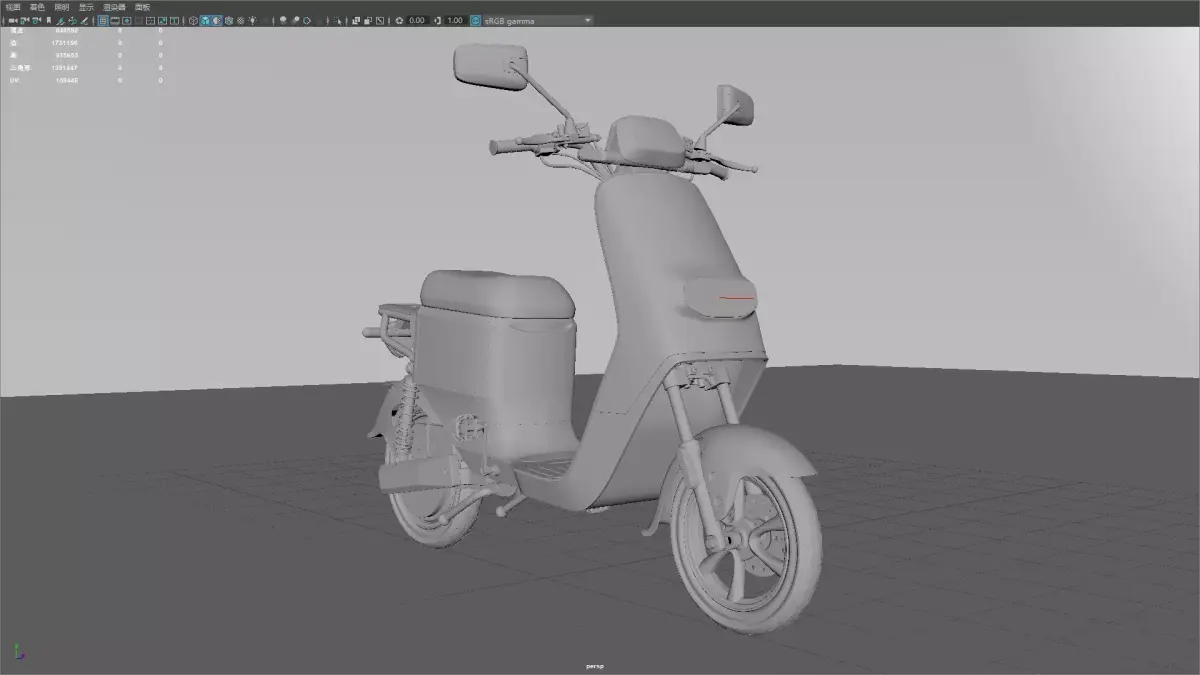Open the sRGB gamma view transform dropdown
The width and height of the screenshot is (1200, 675).
pyautogui.click(x=538, y=20)
